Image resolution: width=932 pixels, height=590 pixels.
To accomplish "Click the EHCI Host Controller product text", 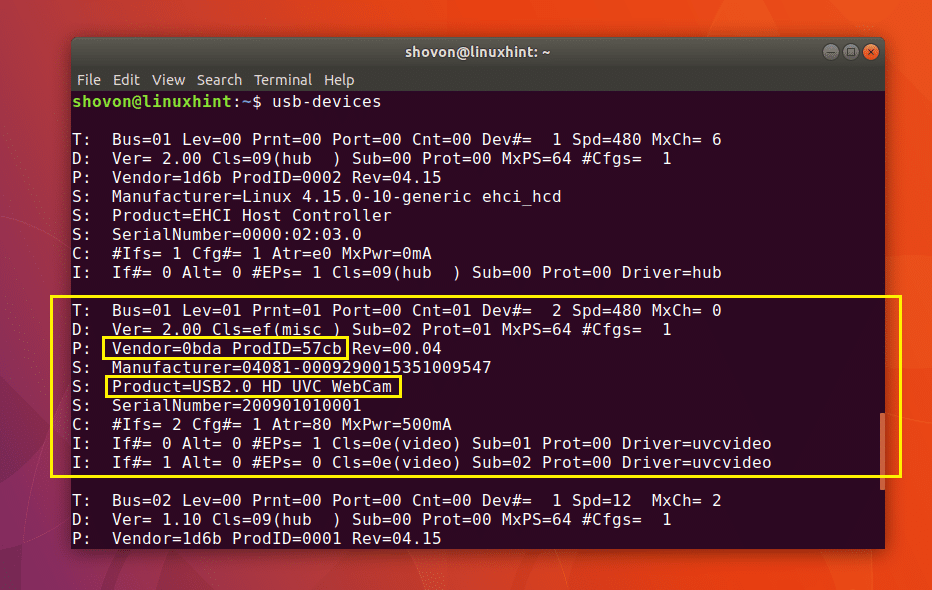I will point(269,215).
